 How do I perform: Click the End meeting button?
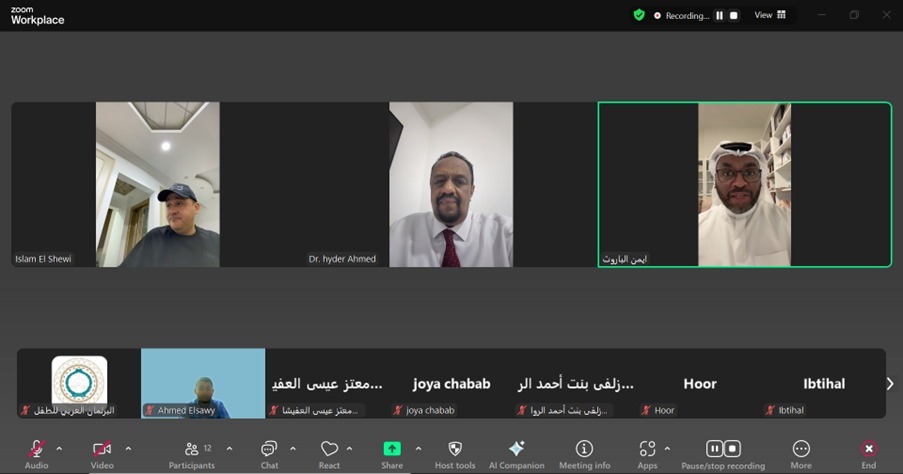tap(868, 451)
